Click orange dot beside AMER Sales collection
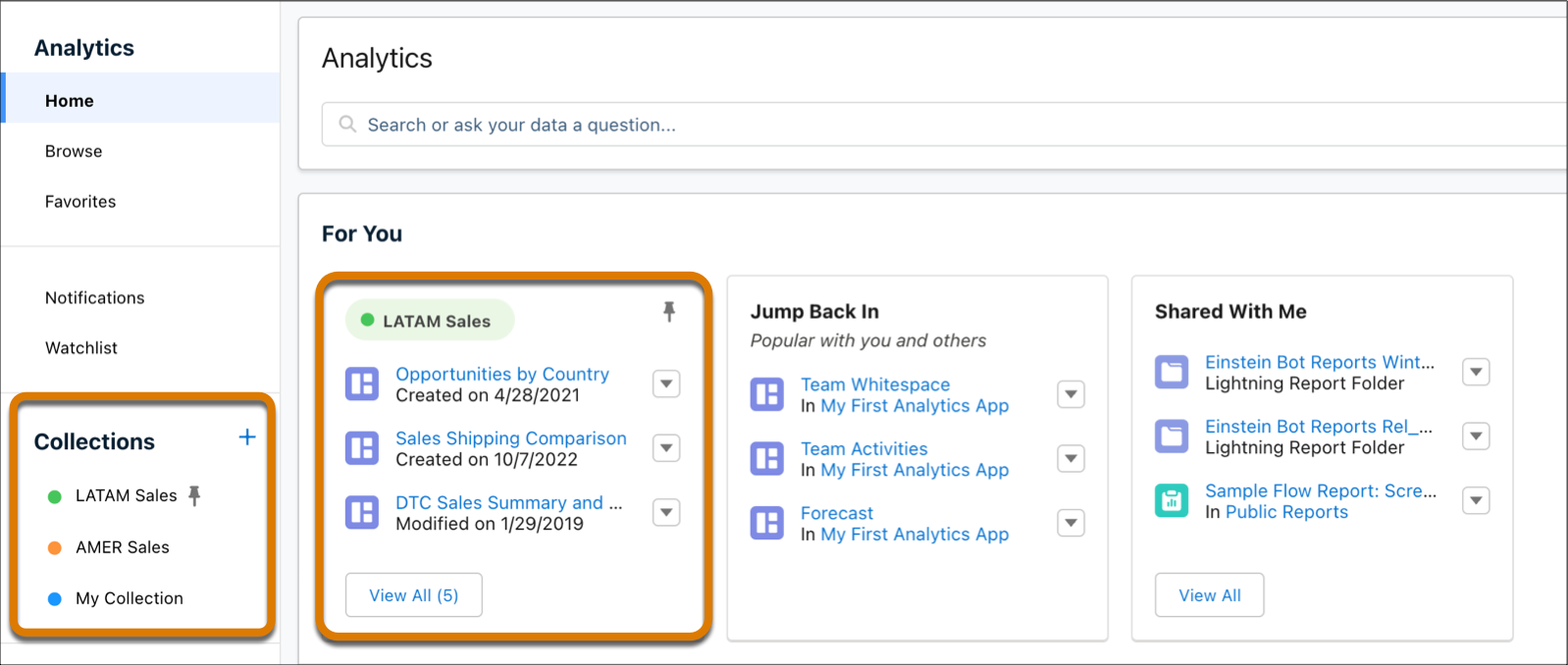This screenshot has height=665, width=1568. click(x=55, y=547)
